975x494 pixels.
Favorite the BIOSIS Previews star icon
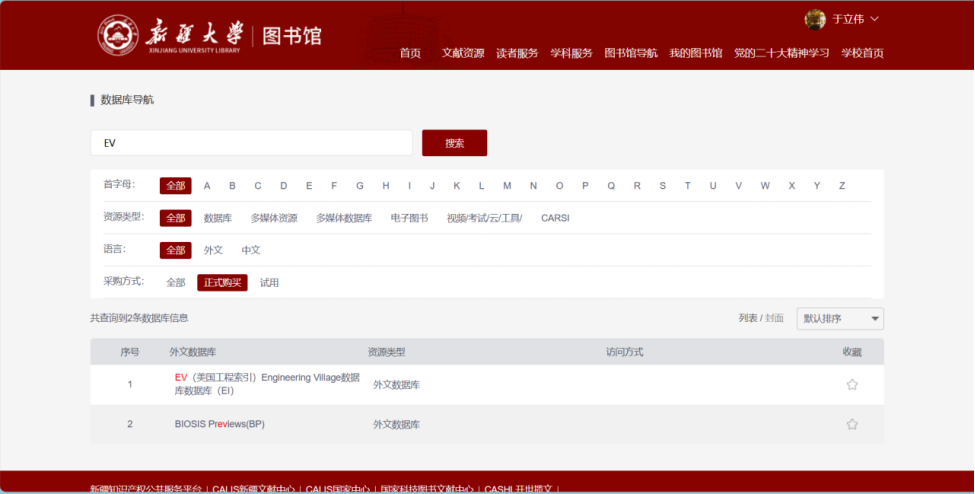click(852, 424)
